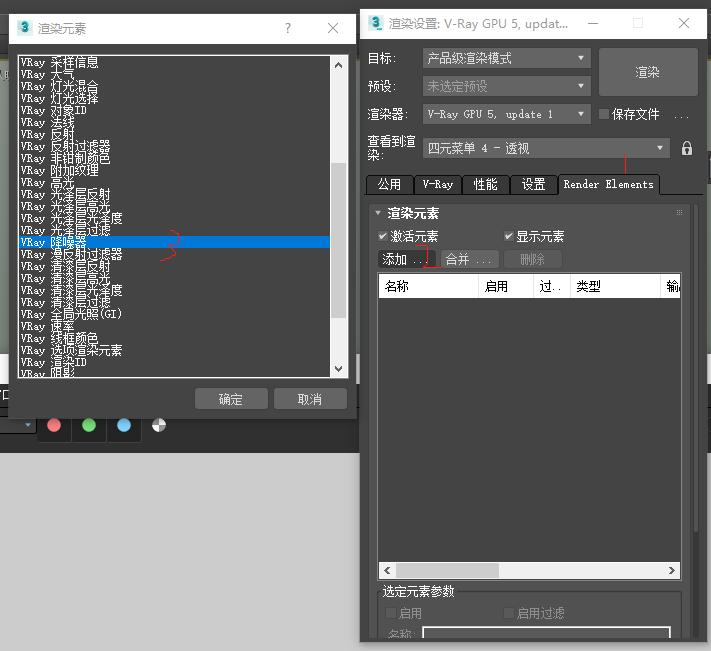Click the 启用 column header
This screenshot has width=711, height=651.
pyautogui.click(x=506, y=286)
